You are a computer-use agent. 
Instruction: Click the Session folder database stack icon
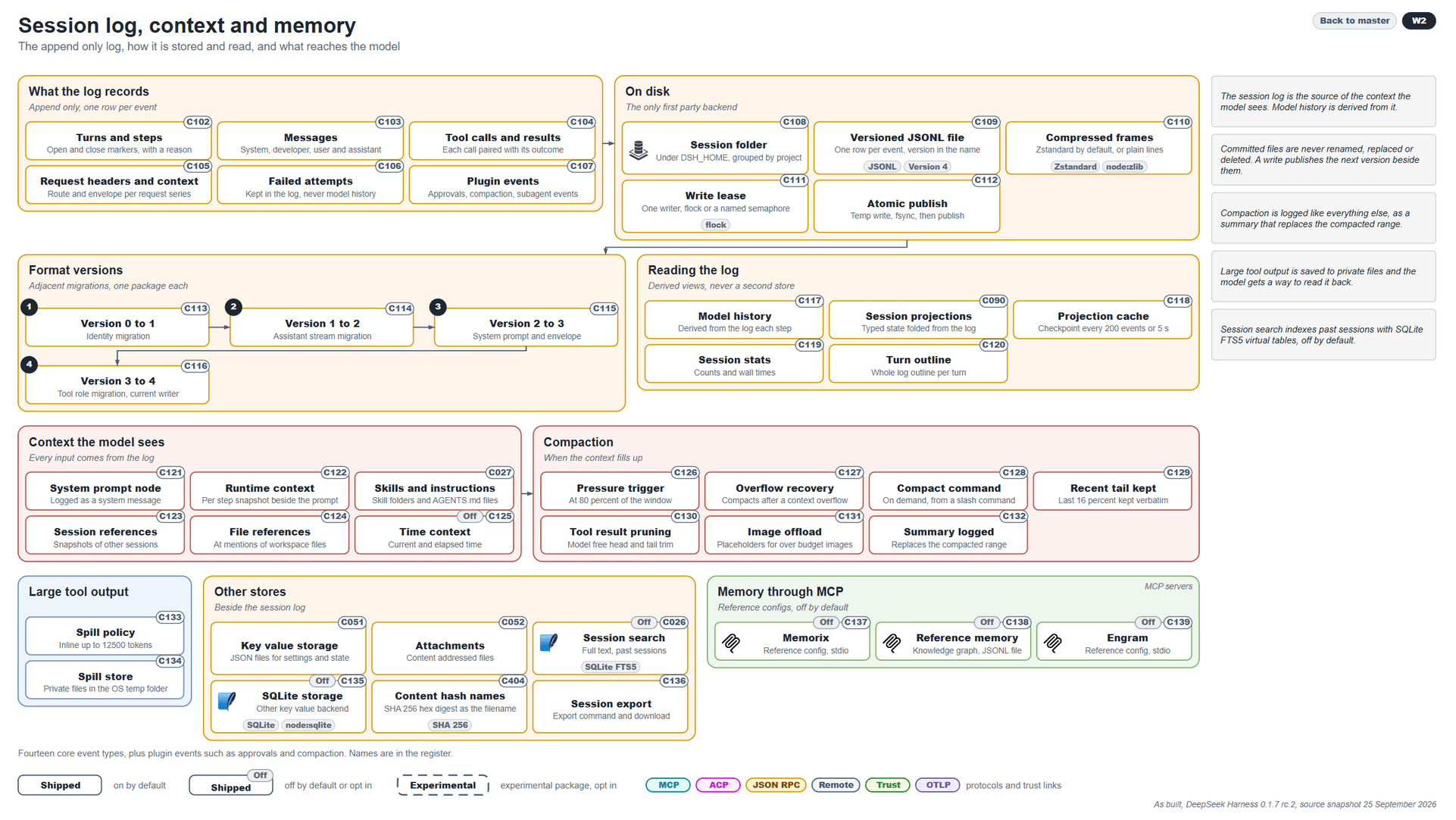tap(639, 150)
